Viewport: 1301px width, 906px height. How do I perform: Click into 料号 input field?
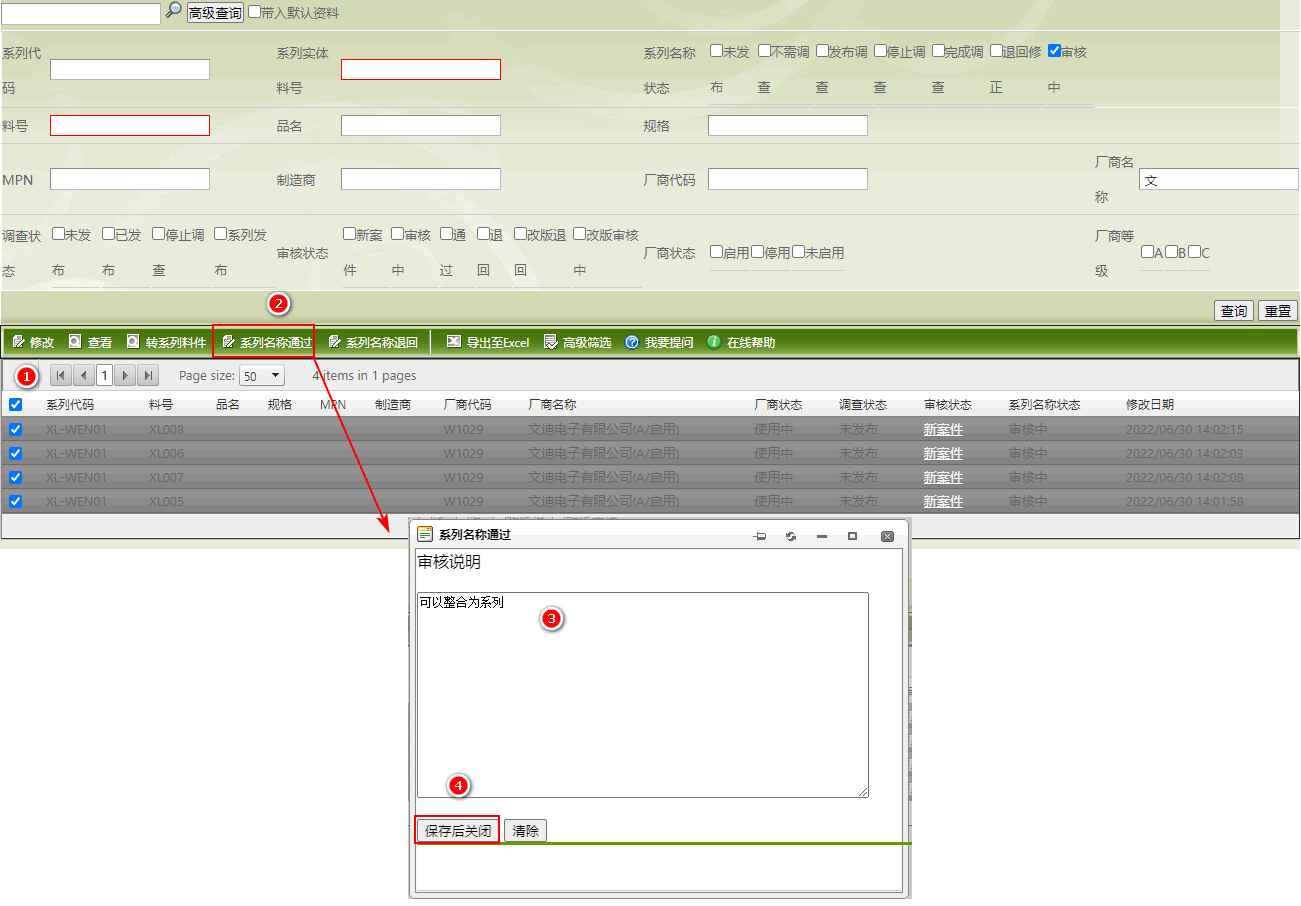tap(130, 125)
